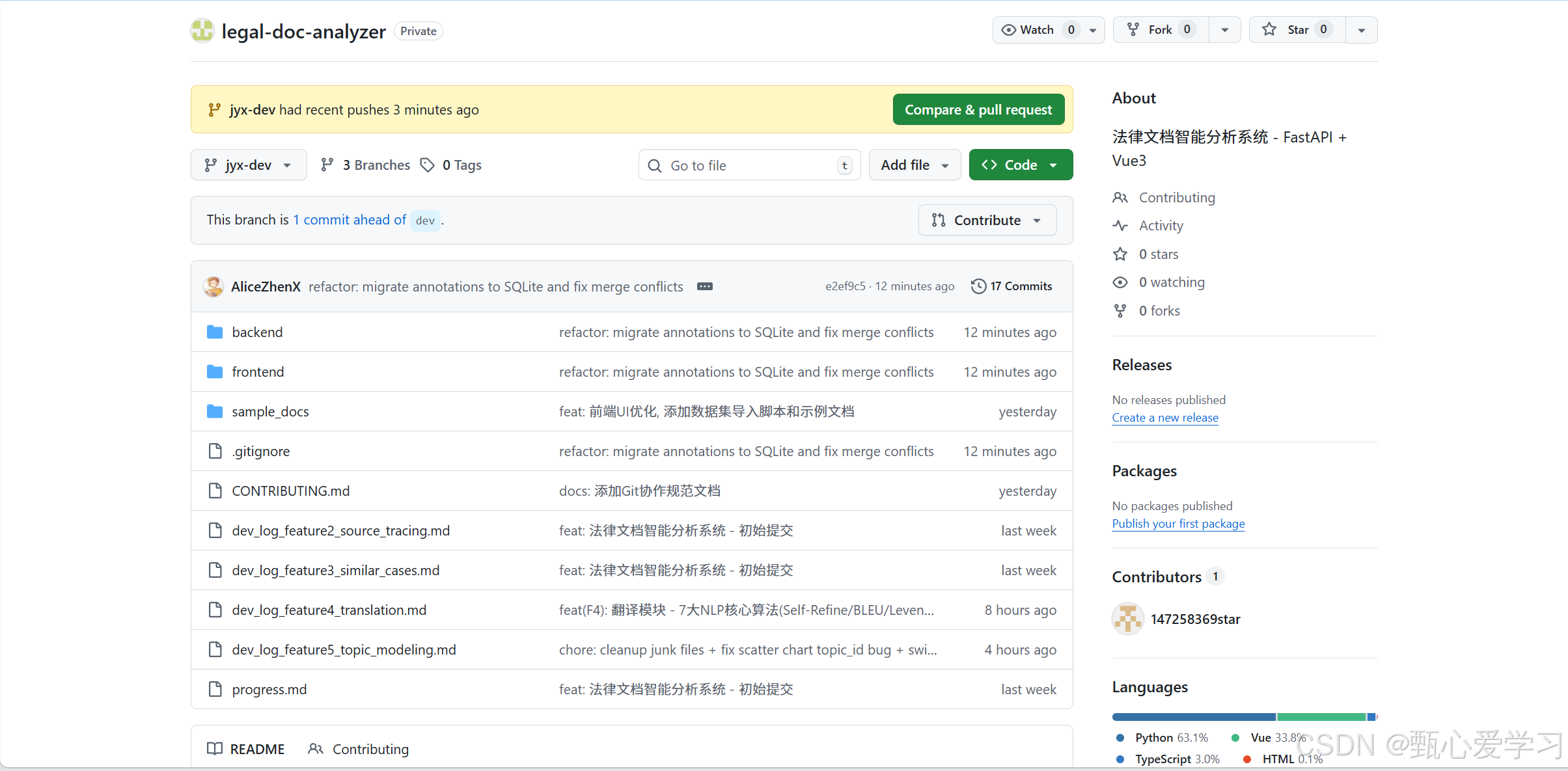Expand the Add file dropdown
Screen dimensions: 1568x771
914,165
